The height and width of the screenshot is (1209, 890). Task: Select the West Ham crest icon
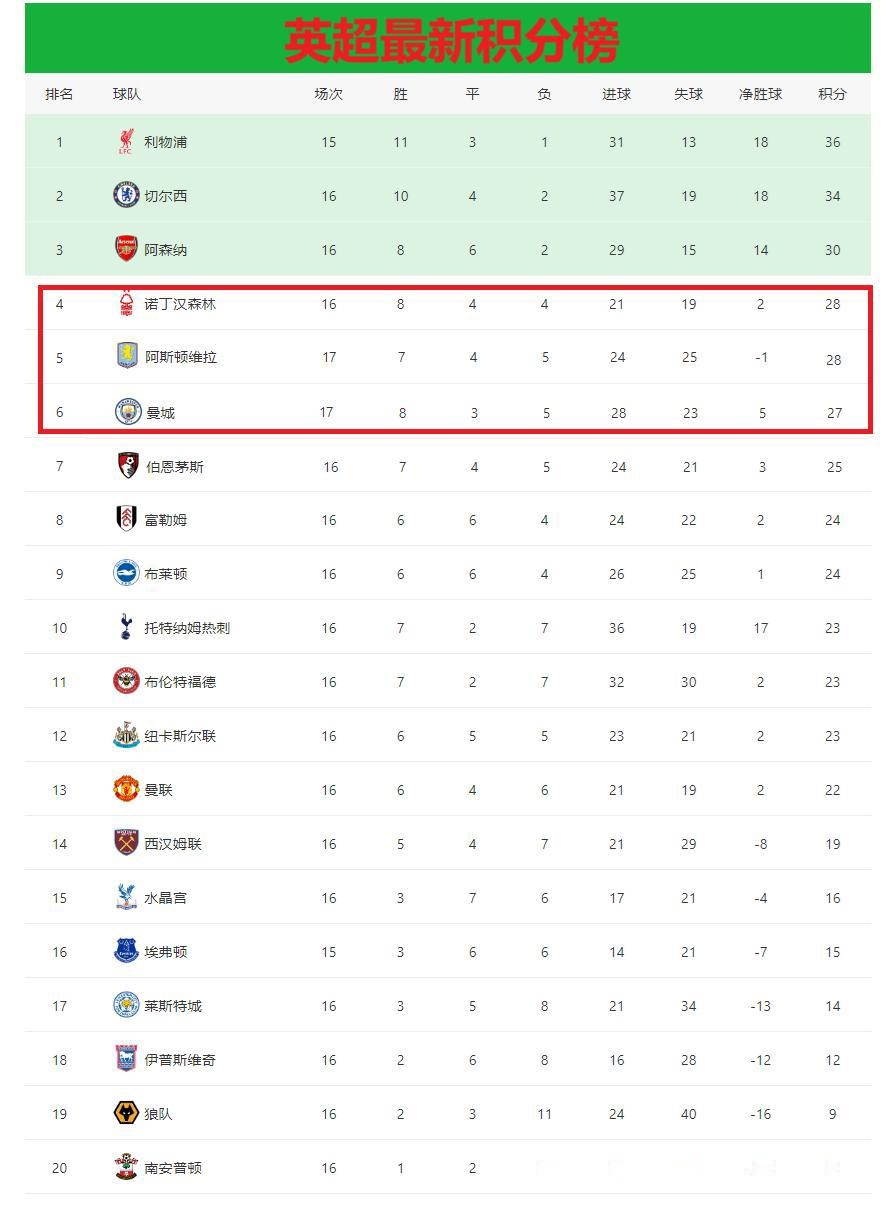[x=126, y=843]
